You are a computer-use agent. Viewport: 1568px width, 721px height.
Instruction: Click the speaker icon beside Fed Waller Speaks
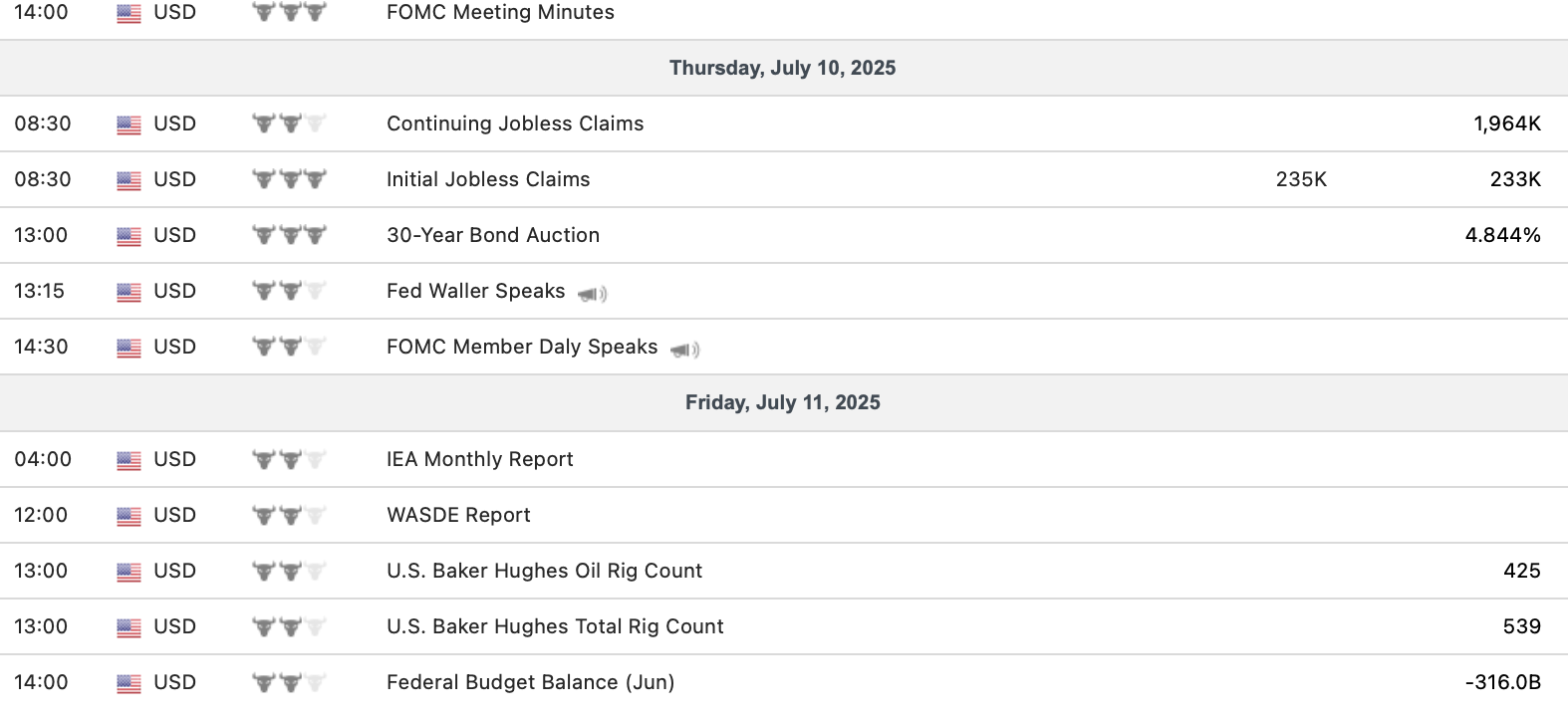coord(593,294)
